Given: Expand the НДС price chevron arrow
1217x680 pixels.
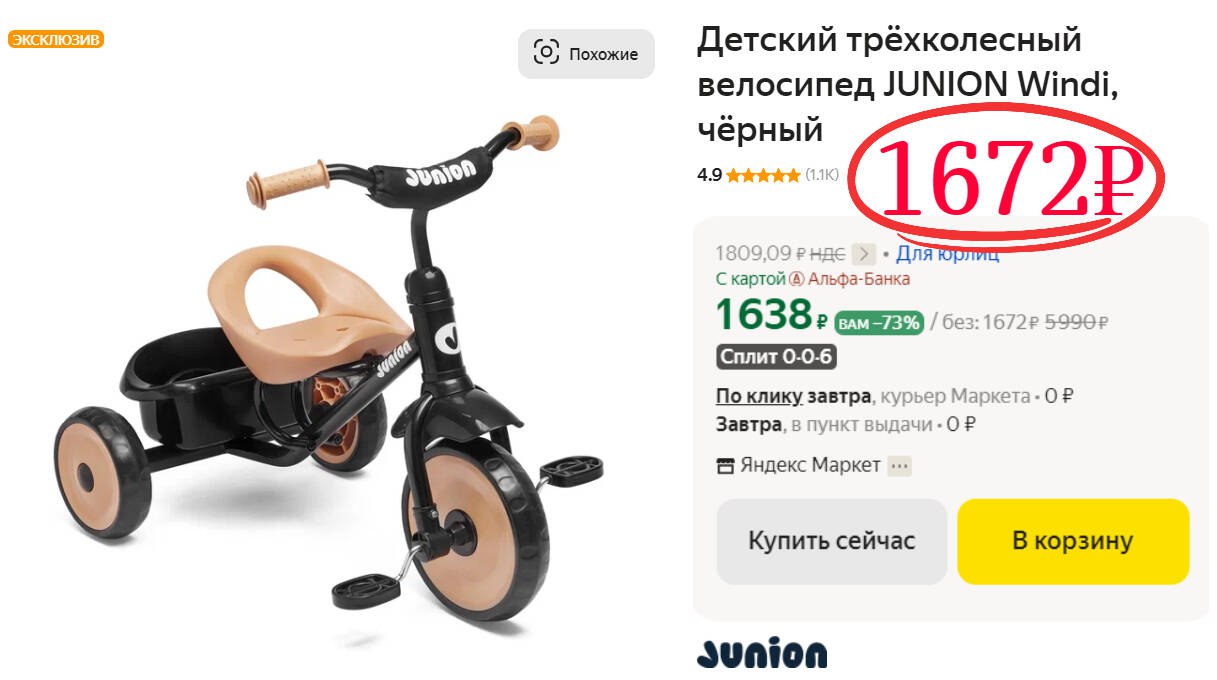Looking at the screenshot, I should tap(865, 254).
